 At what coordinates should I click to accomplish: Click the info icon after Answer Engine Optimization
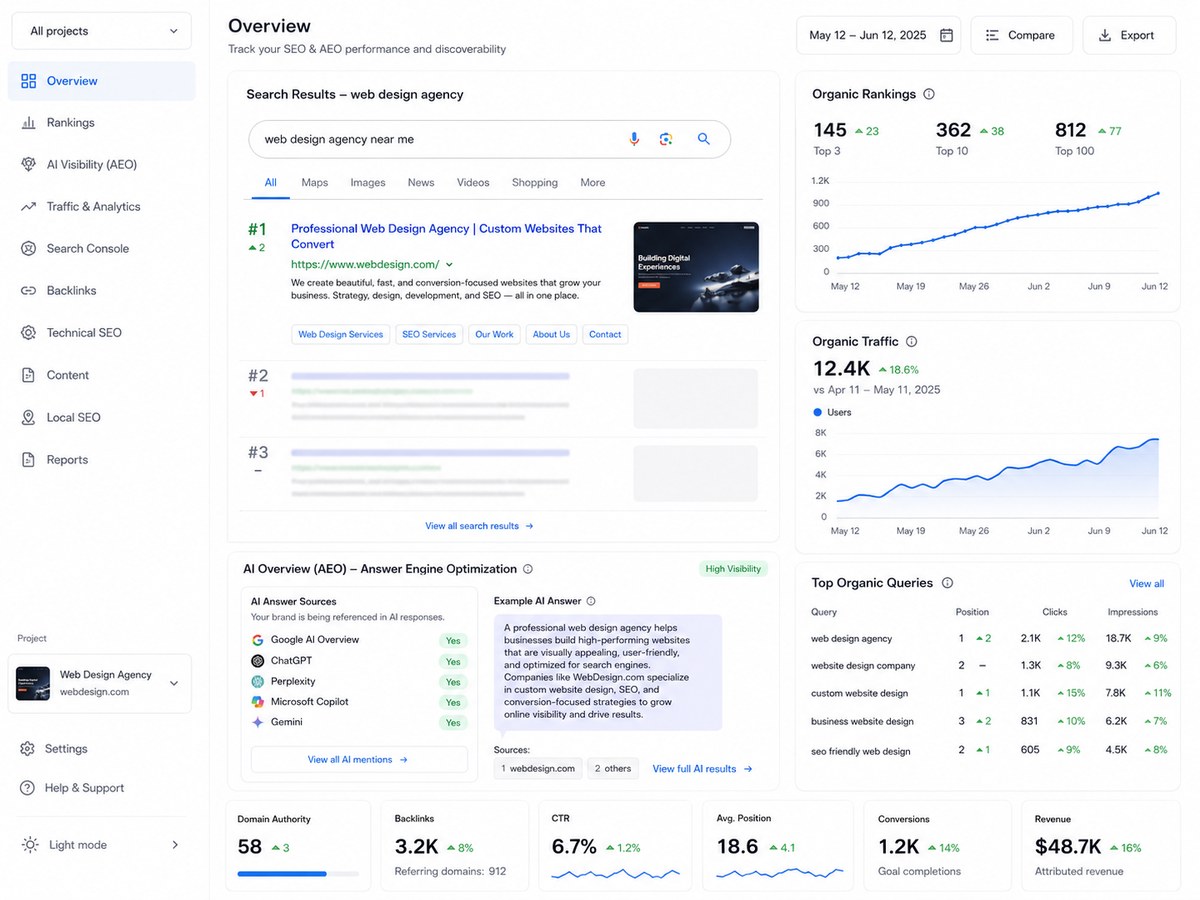(x=528, y=569)
